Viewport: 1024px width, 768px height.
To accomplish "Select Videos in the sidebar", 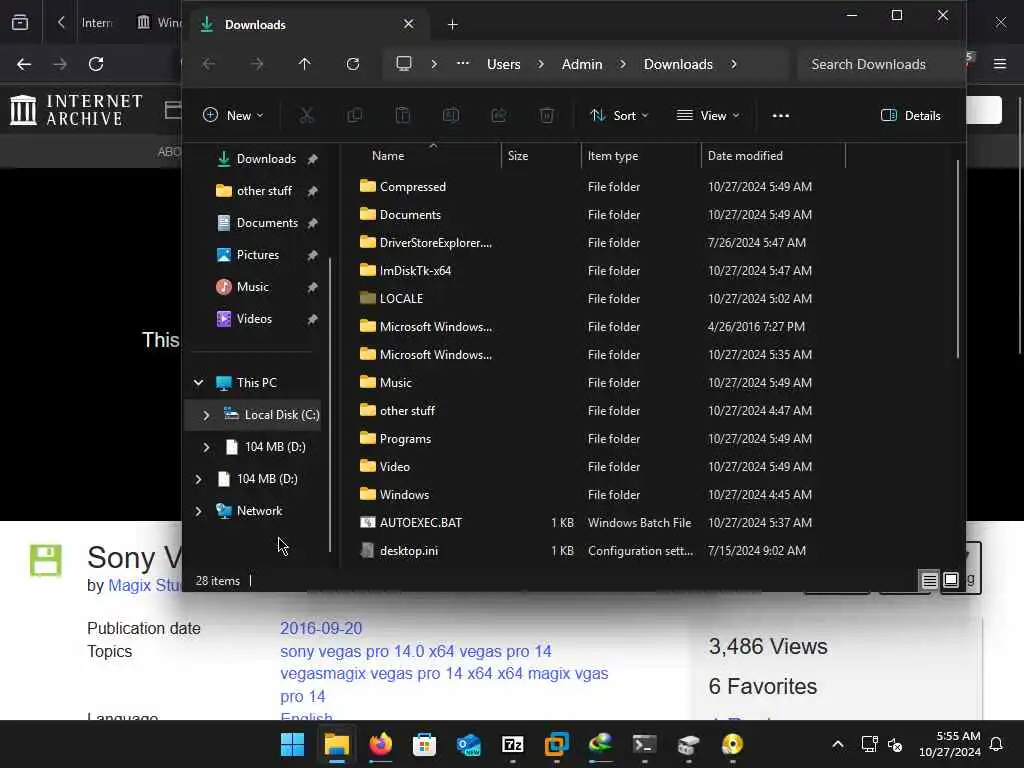I will point(254,319).
